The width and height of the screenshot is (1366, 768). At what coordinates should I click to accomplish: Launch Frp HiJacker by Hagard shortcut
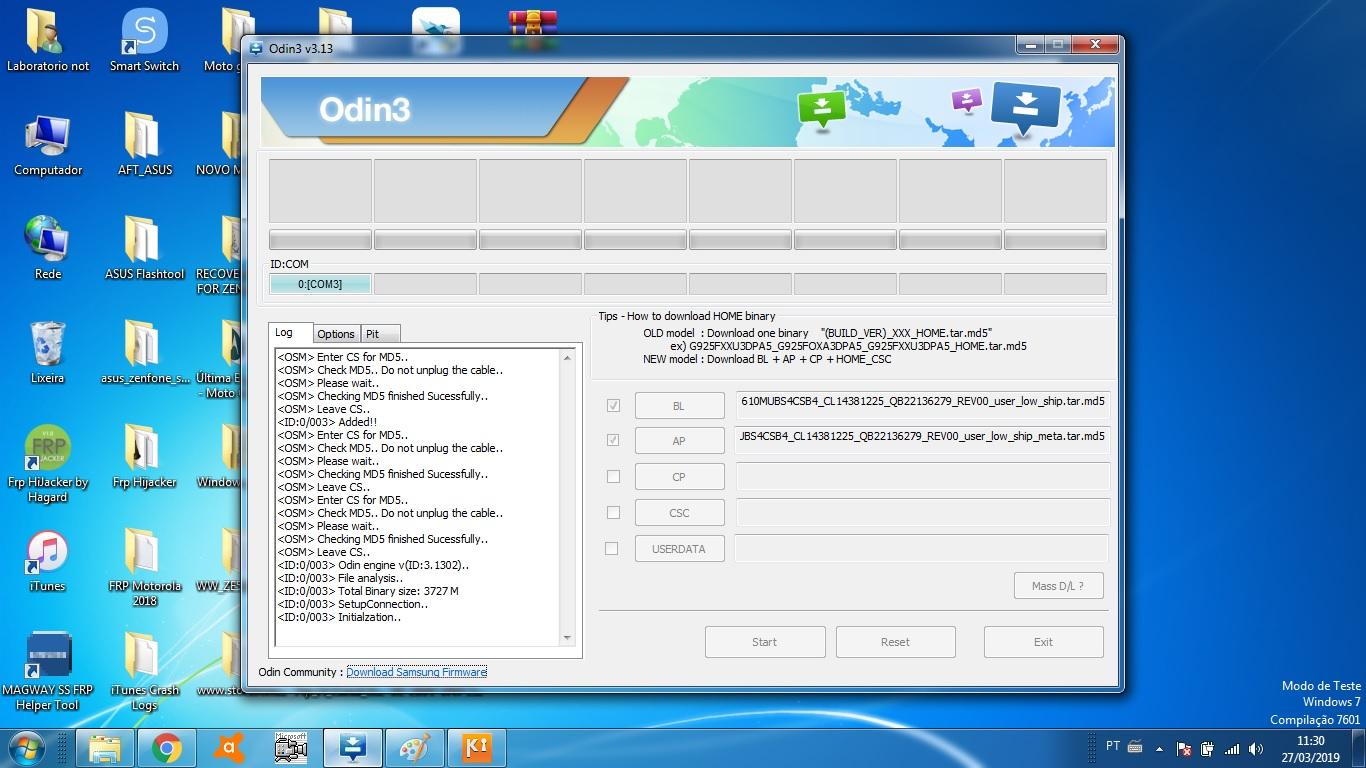pos(47,464)
